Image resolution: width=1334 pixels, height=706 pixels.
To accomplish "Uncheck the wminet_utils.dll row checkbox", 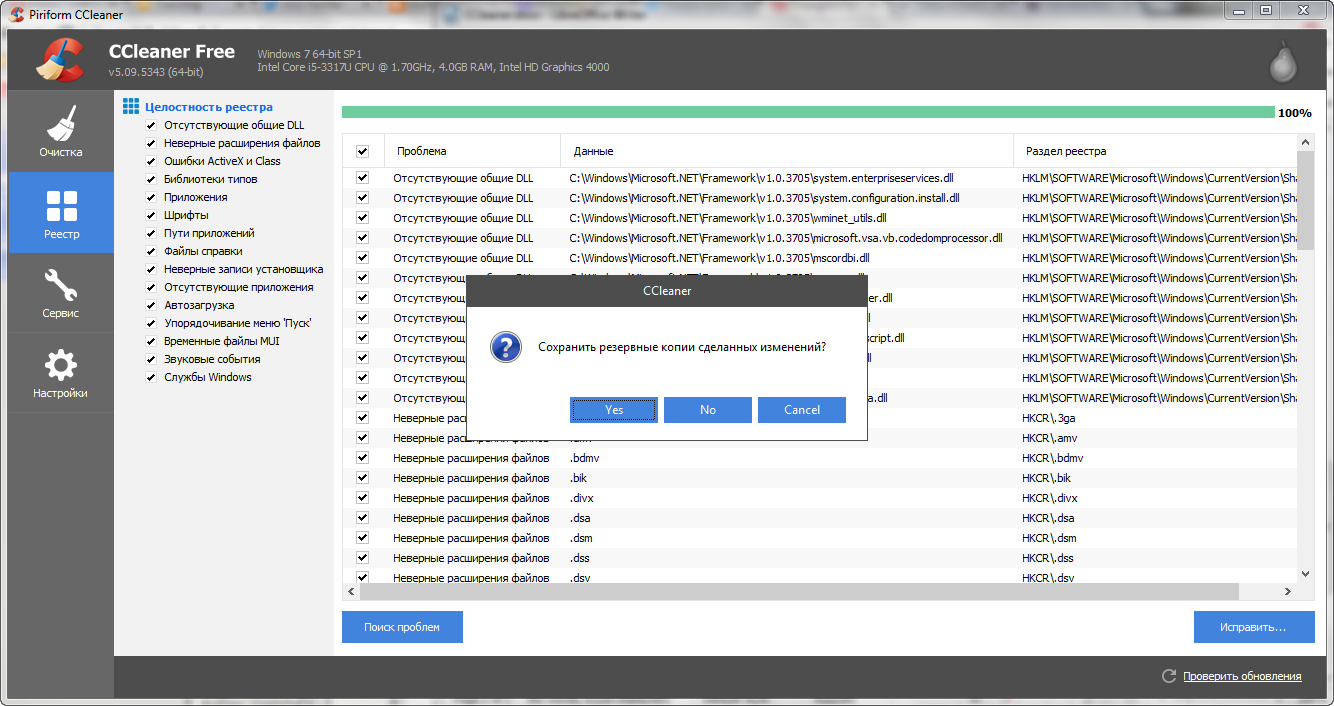I will [362, 218].
